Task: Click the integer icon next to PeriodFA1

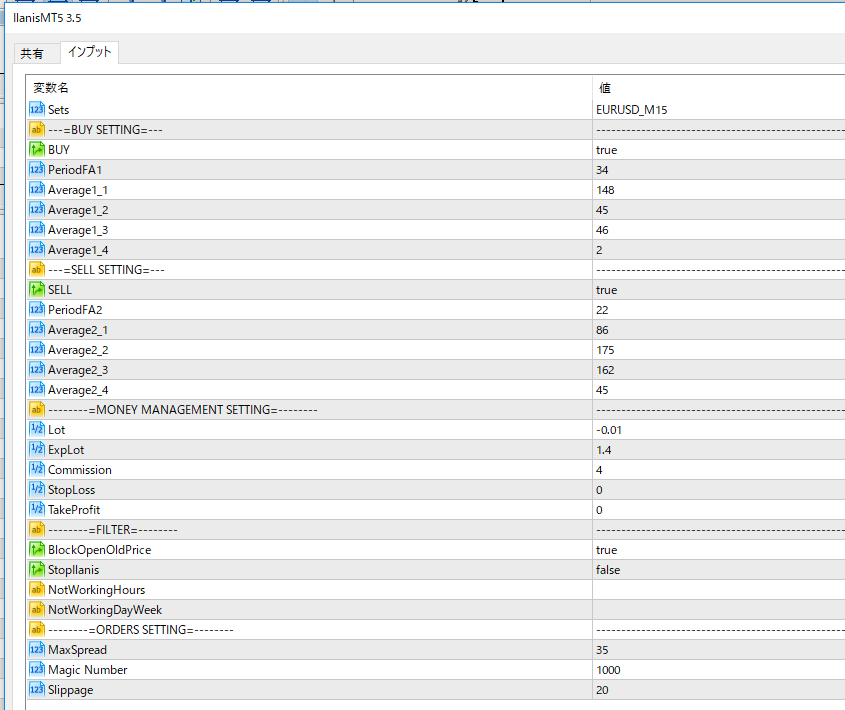Action: [x=37, y=169]
